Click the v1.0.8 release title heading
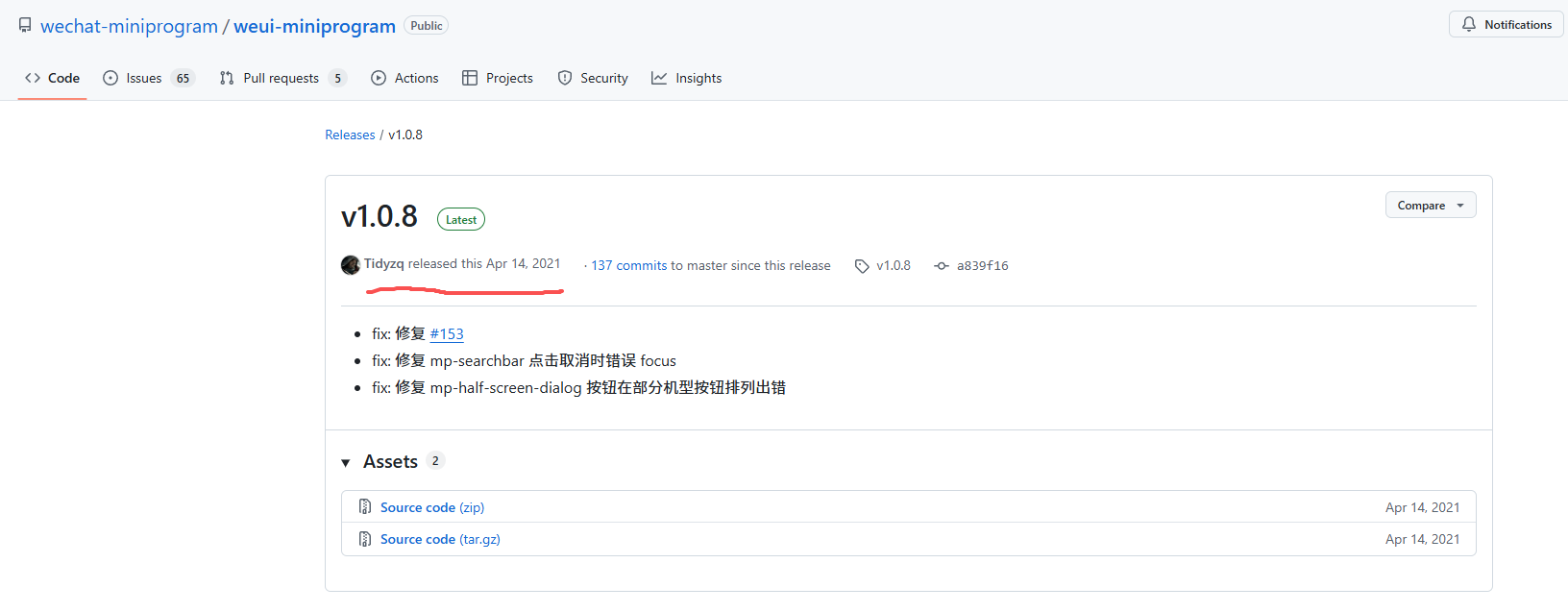The image size is (1568, 612). (x=380, y=216)
